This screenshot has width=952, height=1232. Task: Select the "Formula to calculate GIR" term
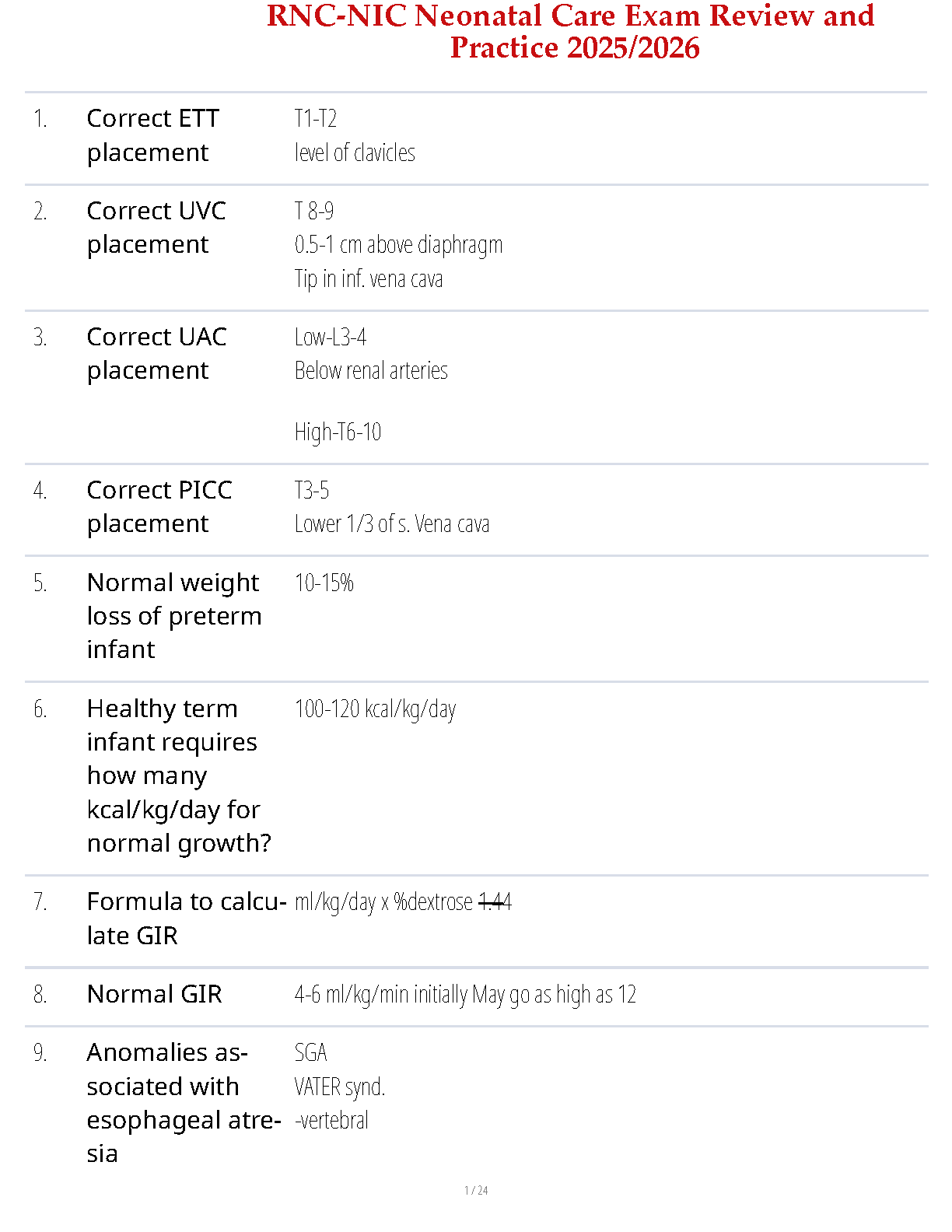click(186, 919)
